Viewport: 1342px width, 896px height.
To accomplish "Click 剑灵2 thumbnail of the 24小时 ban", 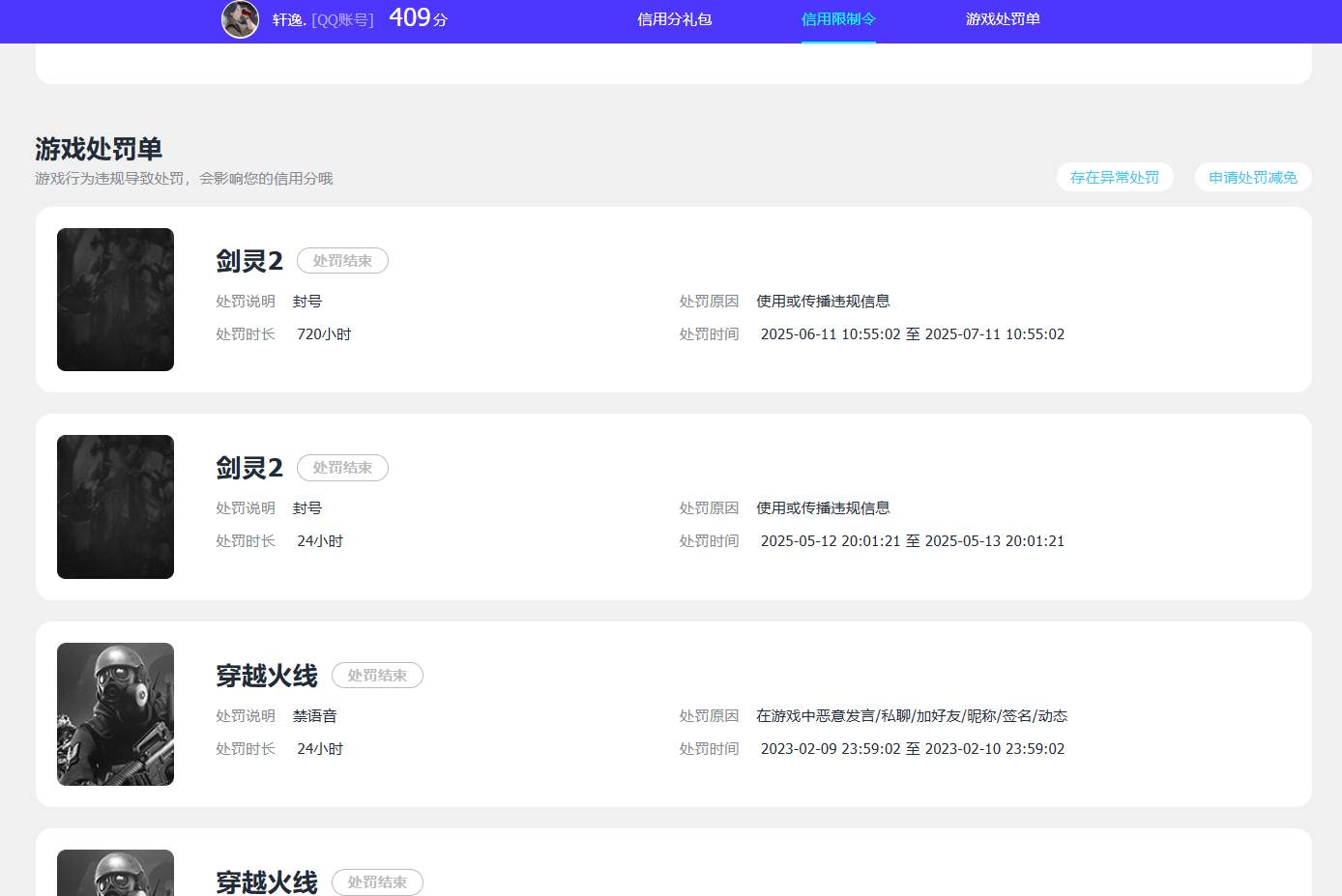I will point(115,506).
